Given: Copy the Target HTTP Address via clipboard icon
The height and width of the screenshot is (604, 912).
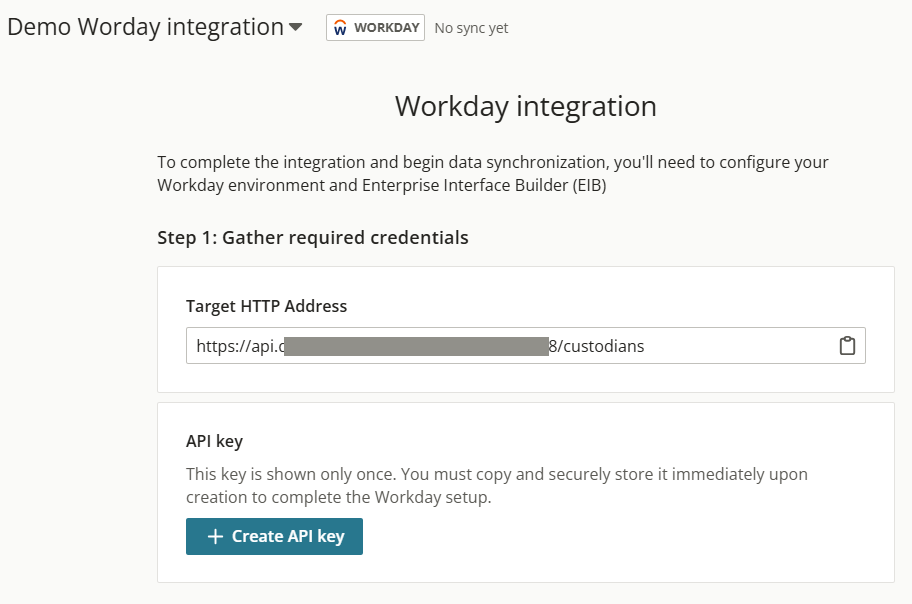Looking at the screenshot, I should point(847,346).
